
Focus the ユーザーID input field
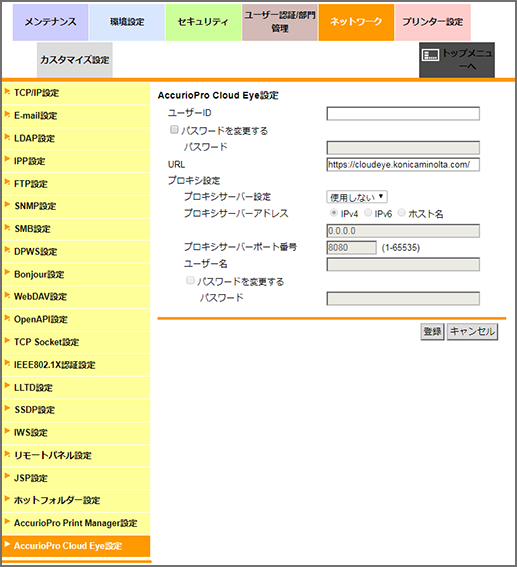coord(403,114)
